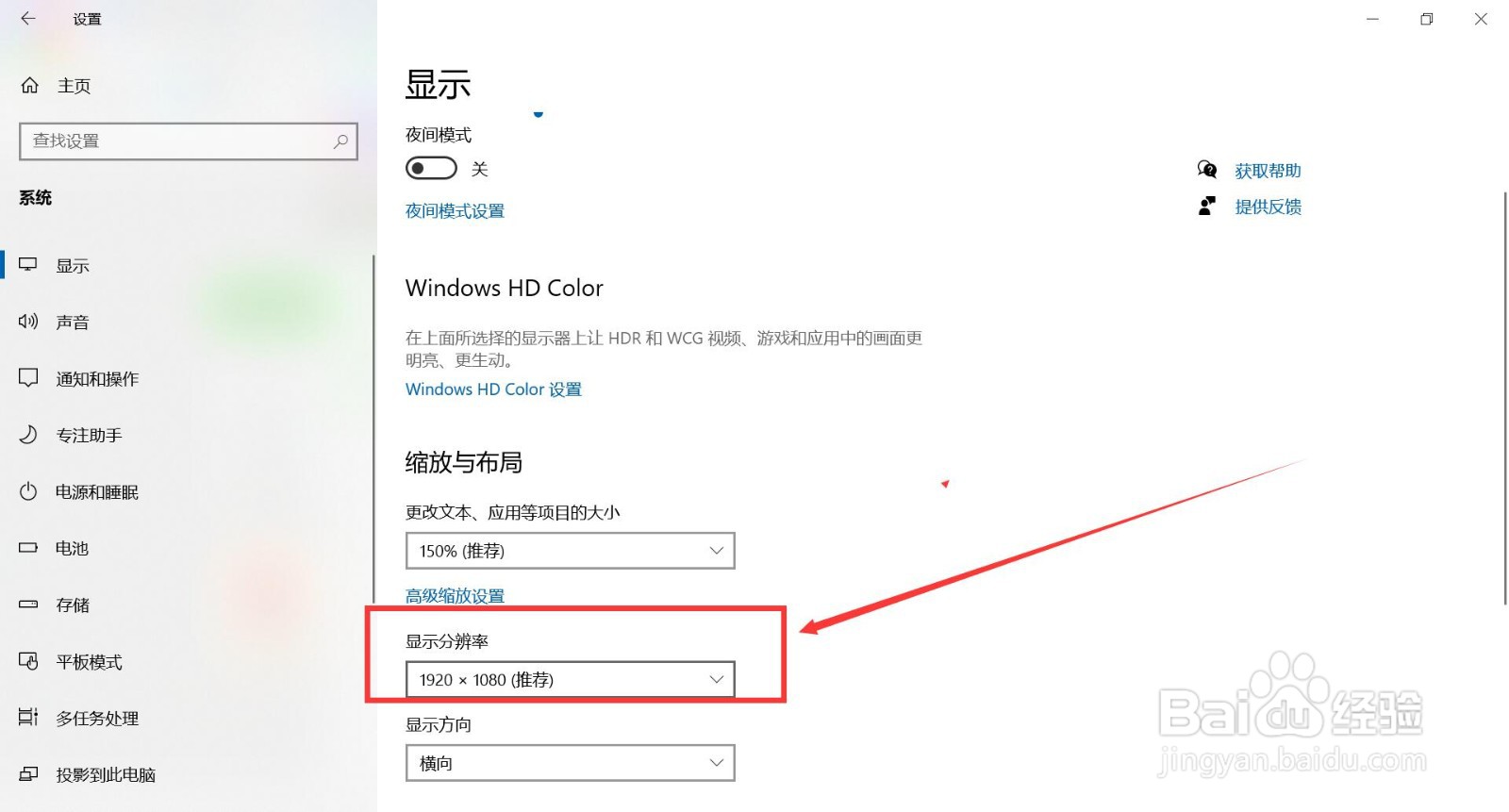Select the 专注助手 moon icon
This screenshot has width=1509, height=812.
click(x=28, y=435)
